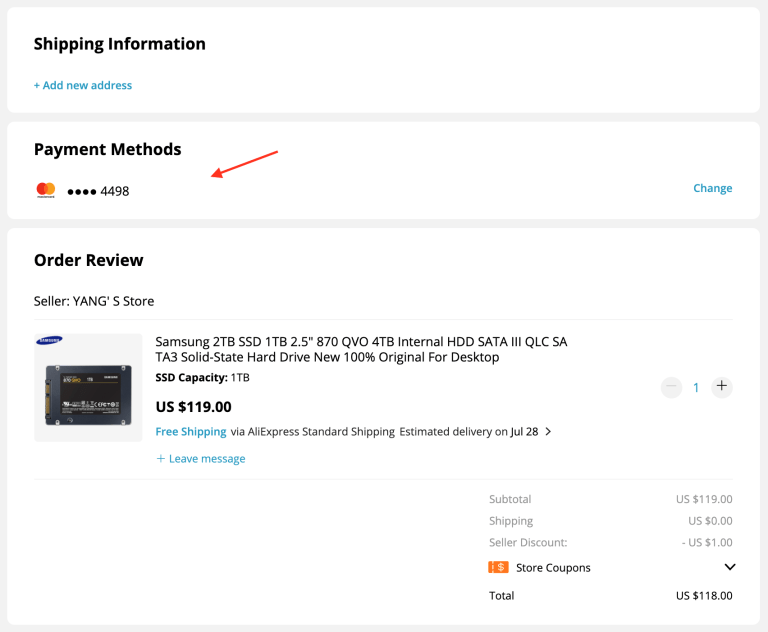Click the Subtotal US $119.00 value
Image resolution: width=768 pixels, height=632 pixels.
[x=704, y=499]
